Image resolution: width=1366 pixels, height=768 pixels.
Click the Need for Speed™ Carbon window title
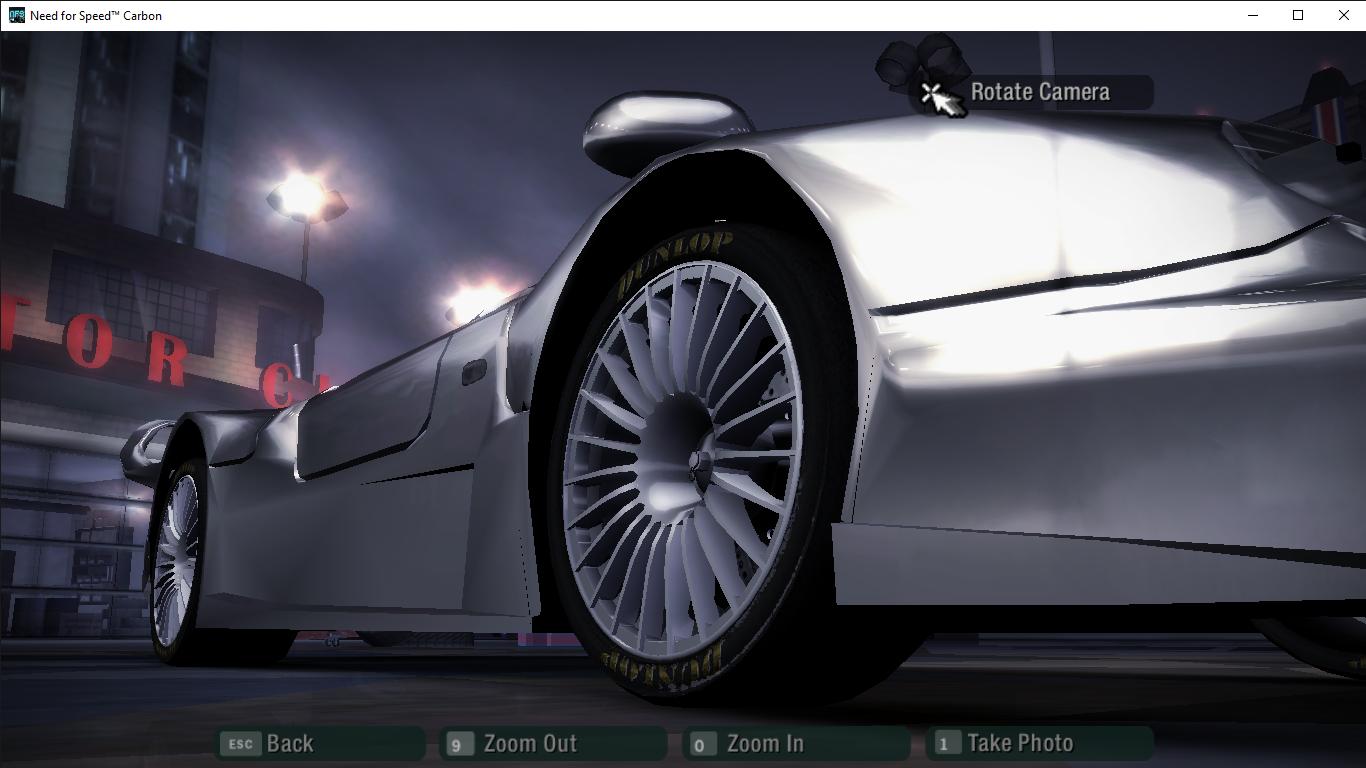click(96, 16)
